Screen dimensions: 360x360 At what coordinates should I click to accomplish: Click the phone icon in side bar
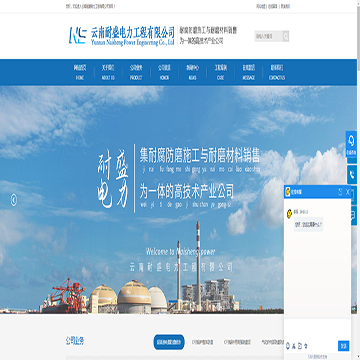352,175
